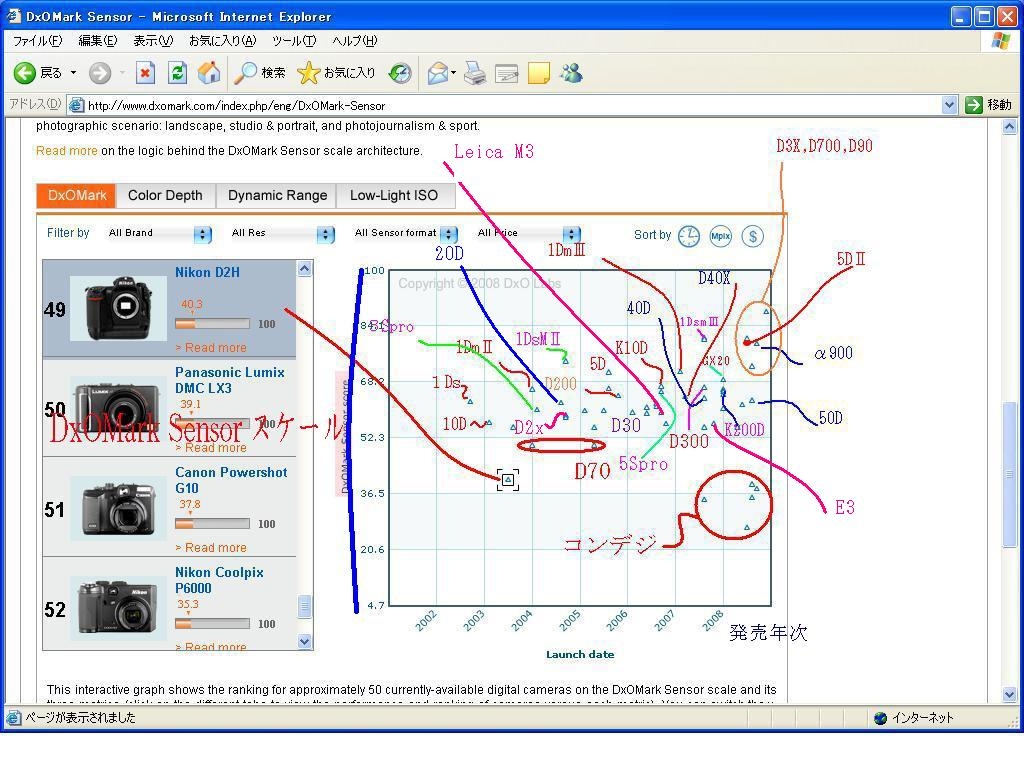
Task: Open the Read more link about scale logic
Action: 67,151
